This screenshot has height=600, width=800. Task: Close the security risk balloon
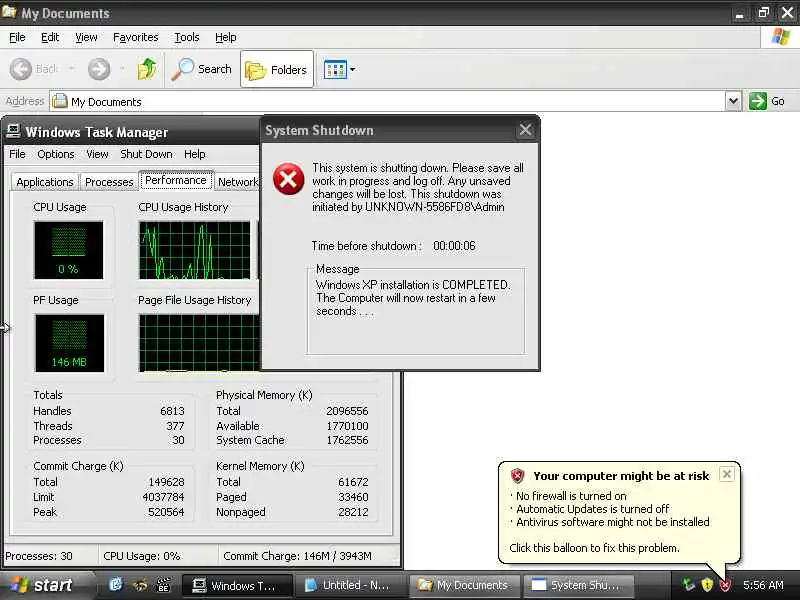(x=727, y=474)
